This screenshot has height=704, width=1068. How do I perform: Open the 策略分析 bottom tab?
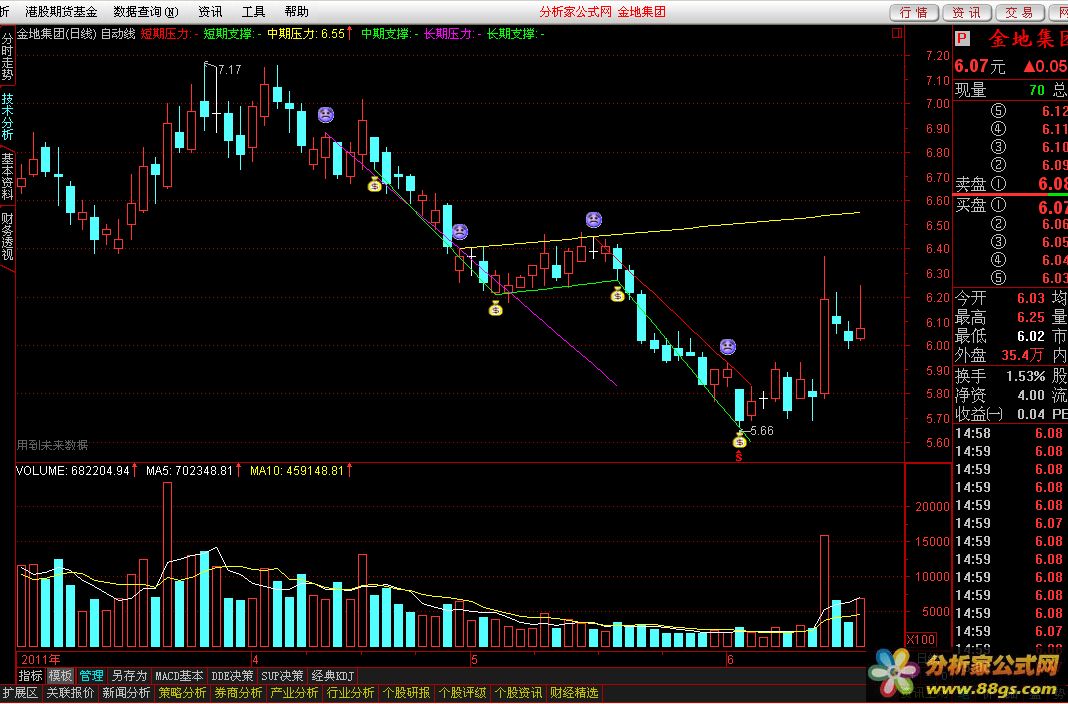[x=182, y=692]
